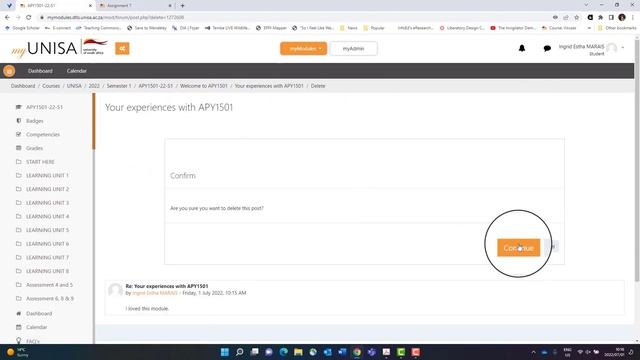Go to the Dashboard breadcrumb link
This screenshot has height=360, width=640.
(23, 86)
